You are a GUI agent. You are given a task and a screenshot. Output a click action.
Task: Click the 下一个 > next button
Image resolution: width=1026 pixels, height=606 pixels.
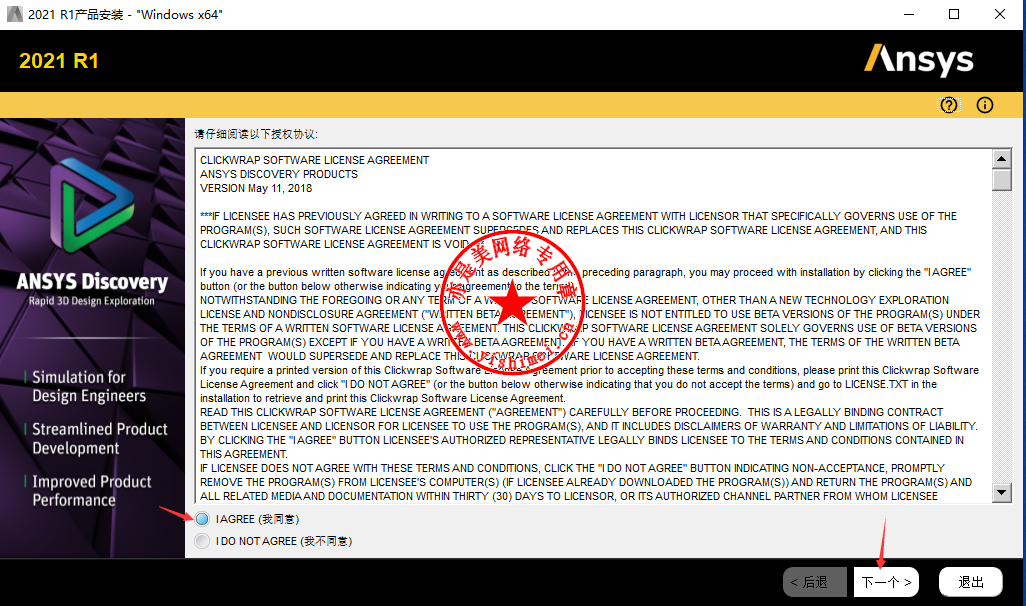(x=886, y=582)
